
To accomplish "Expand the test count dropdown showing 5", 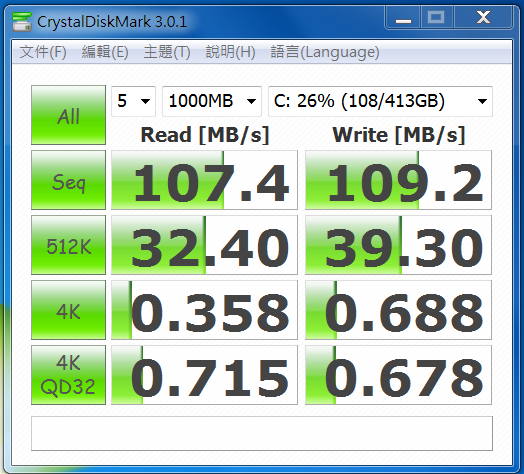I will pyautogui.click(x=133, y=101).
